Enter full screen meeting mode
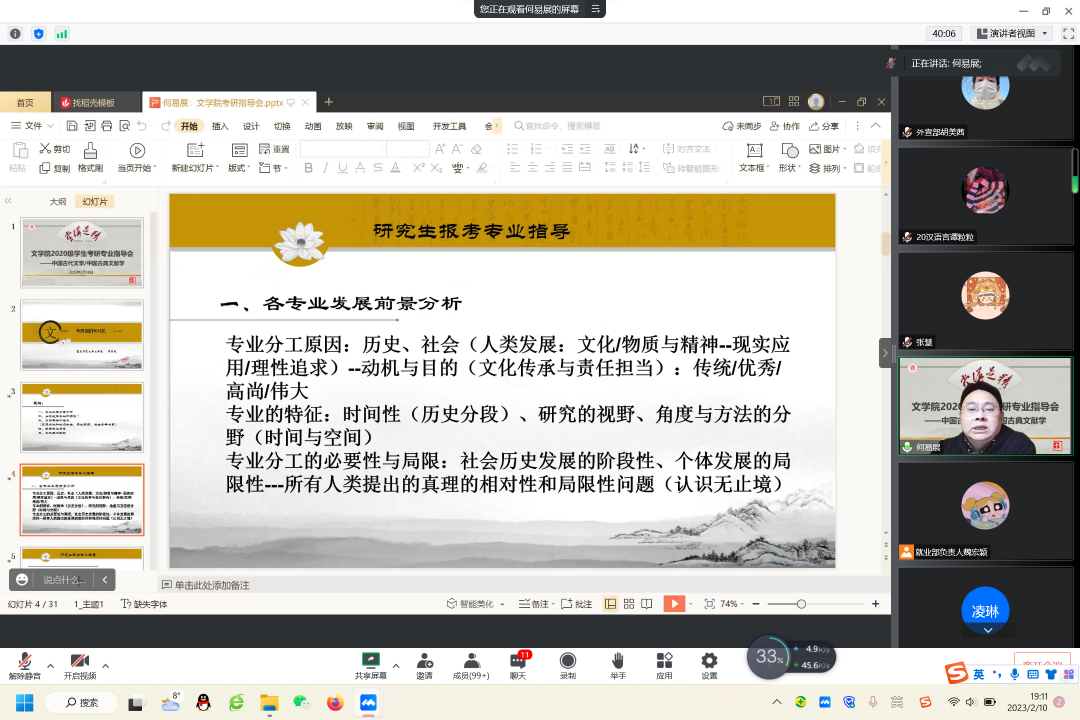Image resolution: width=1080 pixels, height=720 pixels. click(x=1068, y=33)
